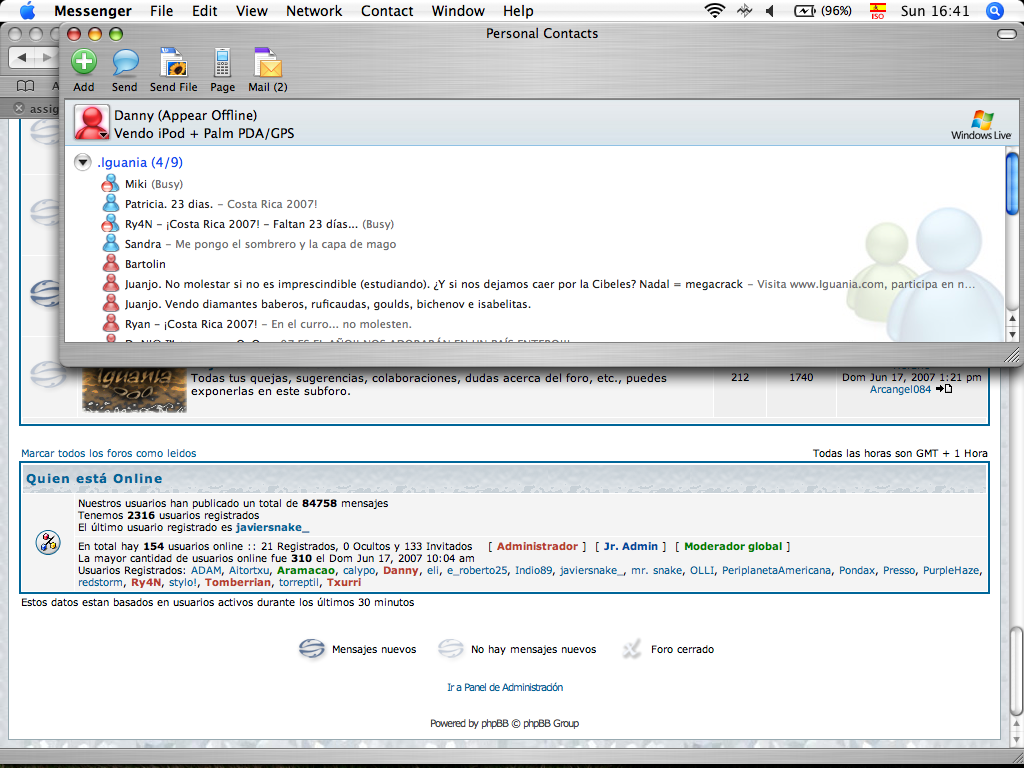Click the Spanish flag input source icon

[x=878, y=10]
